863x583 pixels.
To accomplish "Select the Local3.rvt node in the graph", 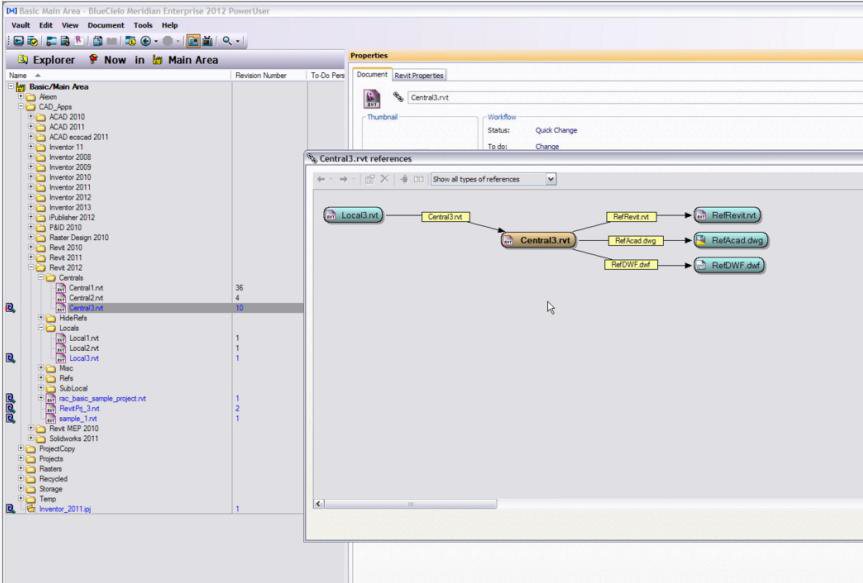I will point(353,215).
